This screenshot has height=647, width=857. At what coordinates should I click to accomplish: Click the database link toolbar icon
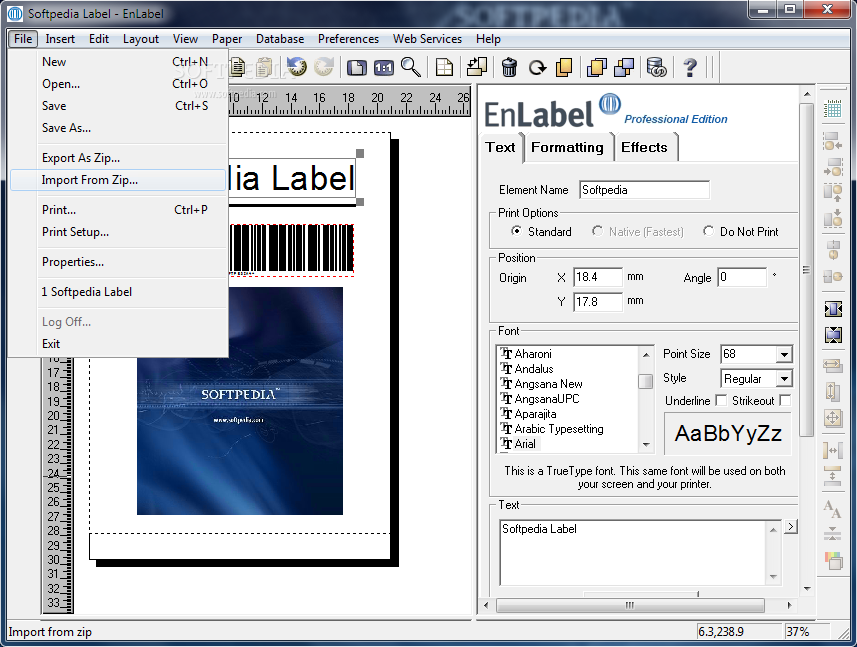coord(656,68)
